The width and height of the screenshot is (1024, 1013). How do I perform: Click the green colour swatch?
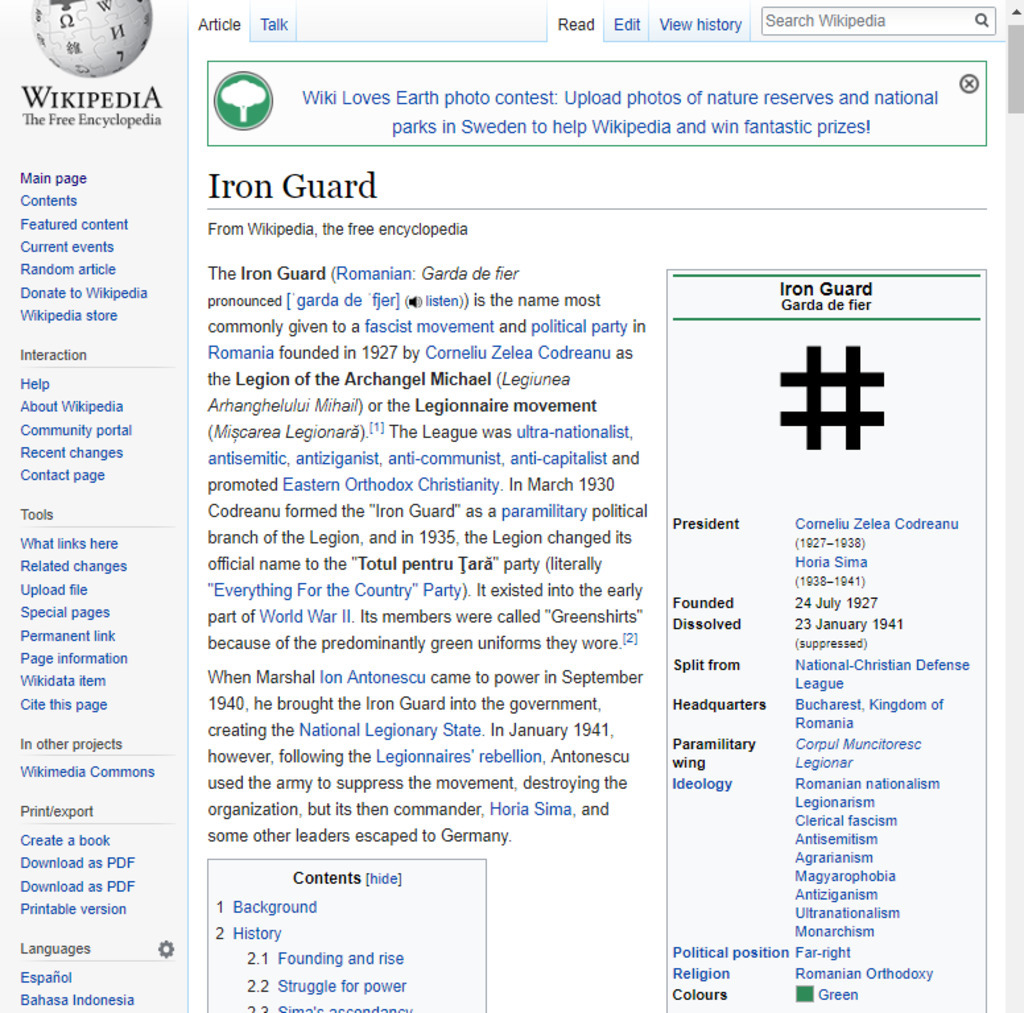pyautogui.click(x=804, y=994)
